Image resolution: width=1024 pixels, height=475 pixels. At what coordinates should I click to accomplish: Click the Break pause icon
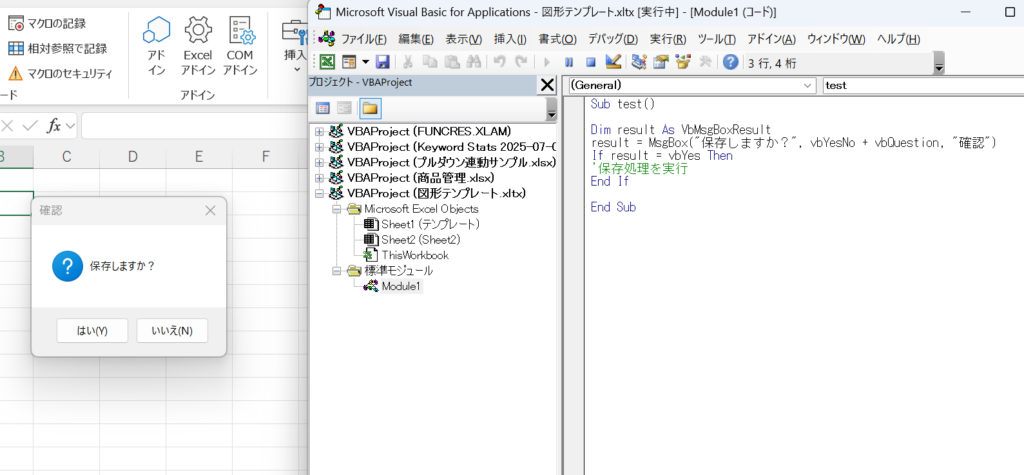coord(569,62)
